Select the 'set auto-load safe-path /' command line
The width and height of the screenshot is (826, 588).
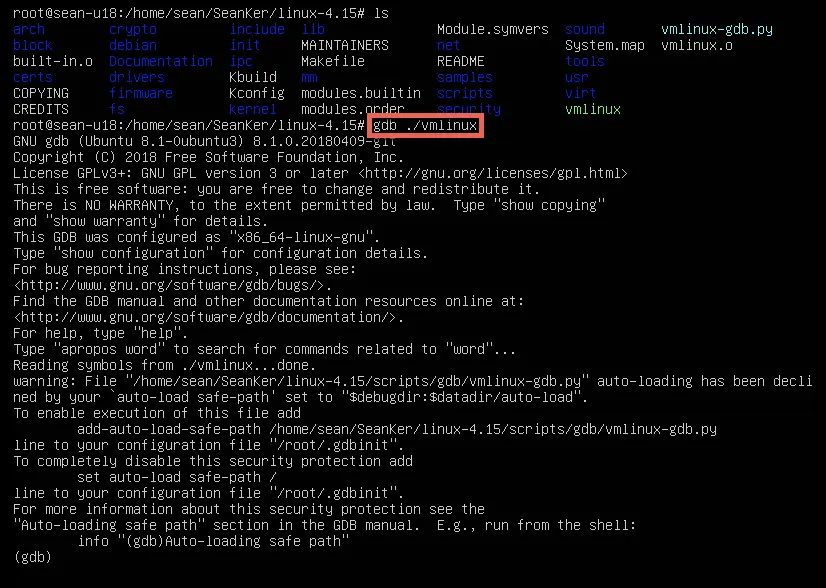(x=176, y=477)
